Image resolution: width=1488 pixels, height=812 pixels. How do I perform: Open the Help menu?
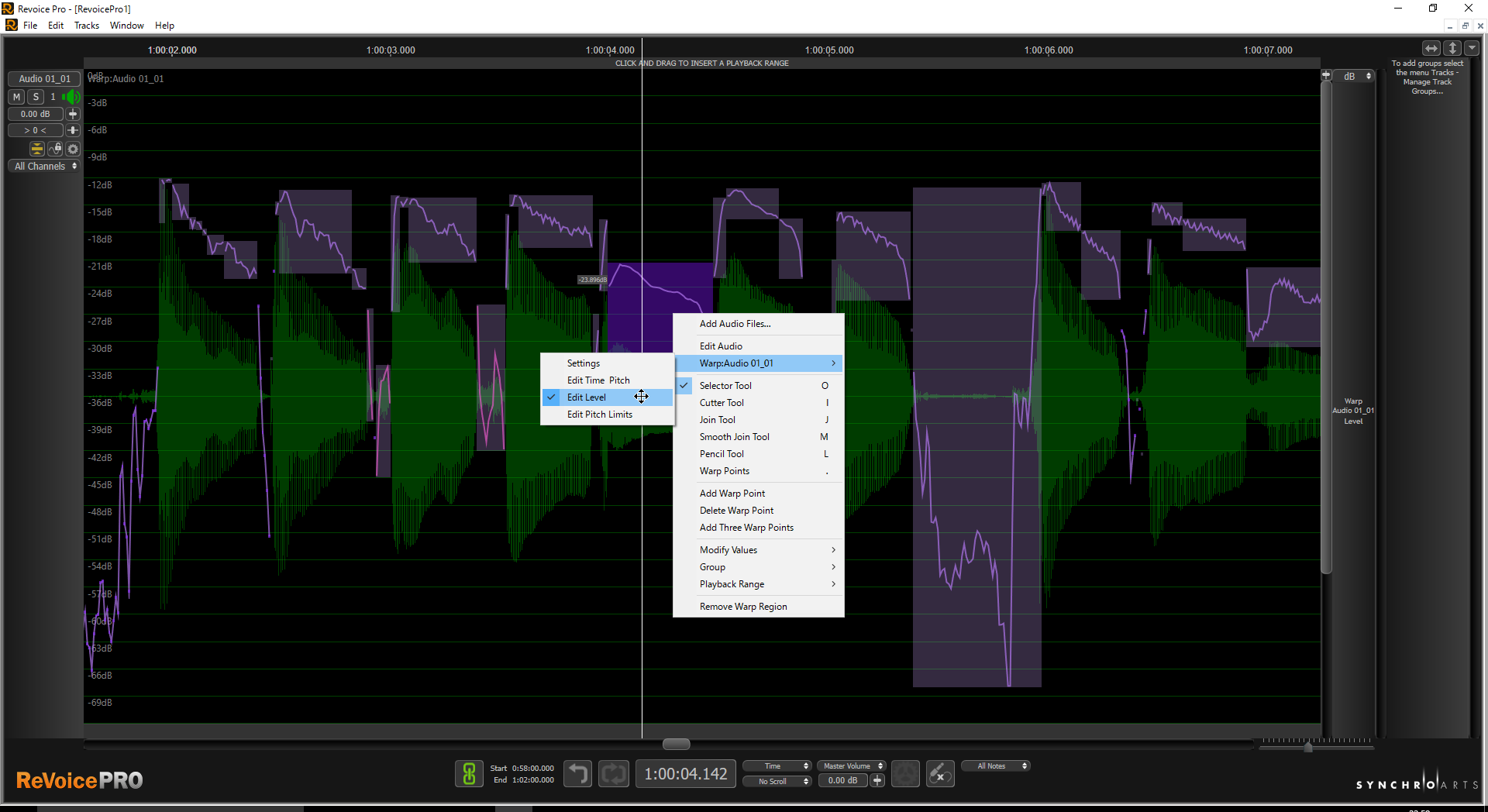coord(164,26)
